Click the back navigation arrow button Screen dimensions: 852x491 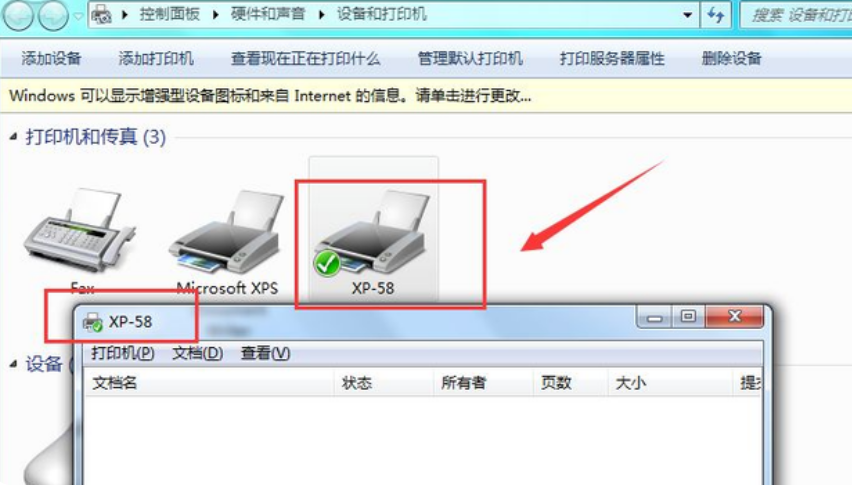18,16
